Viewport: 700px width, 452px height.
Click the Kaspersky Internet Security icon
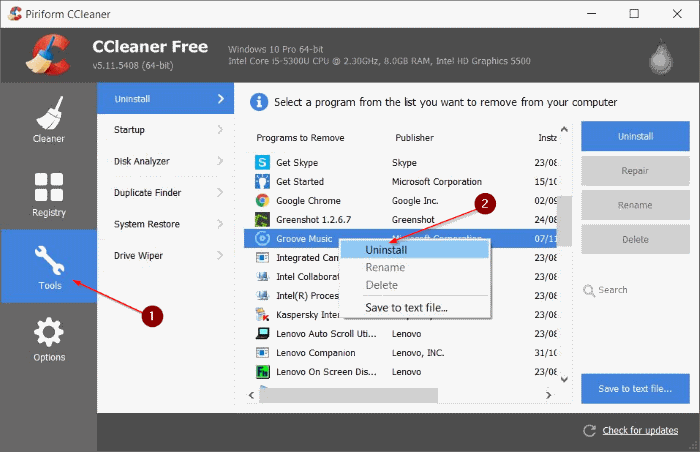click(262, 314)
